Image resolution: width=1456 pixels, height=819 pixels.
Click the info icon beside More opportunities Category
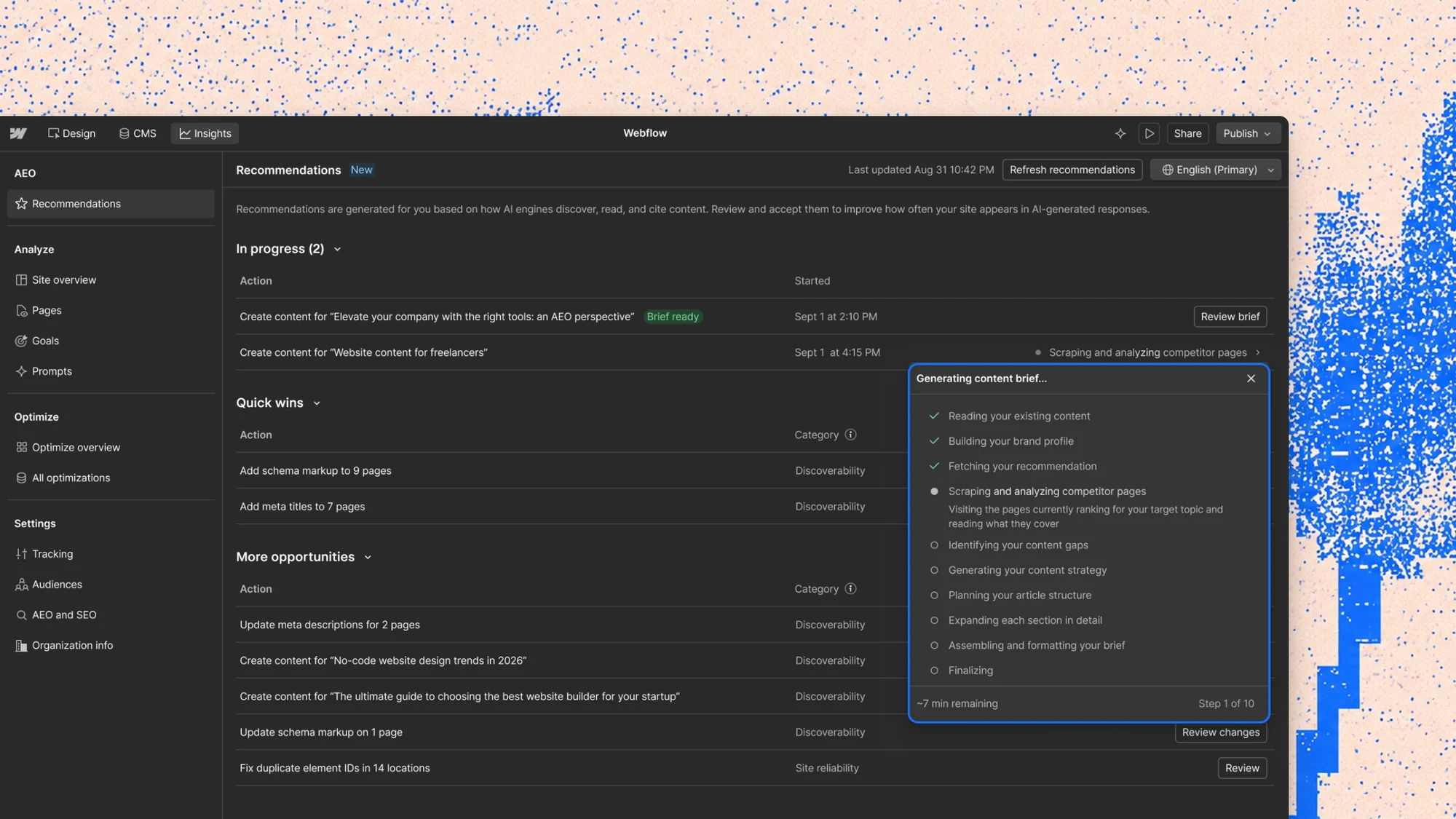click(850, 588)
